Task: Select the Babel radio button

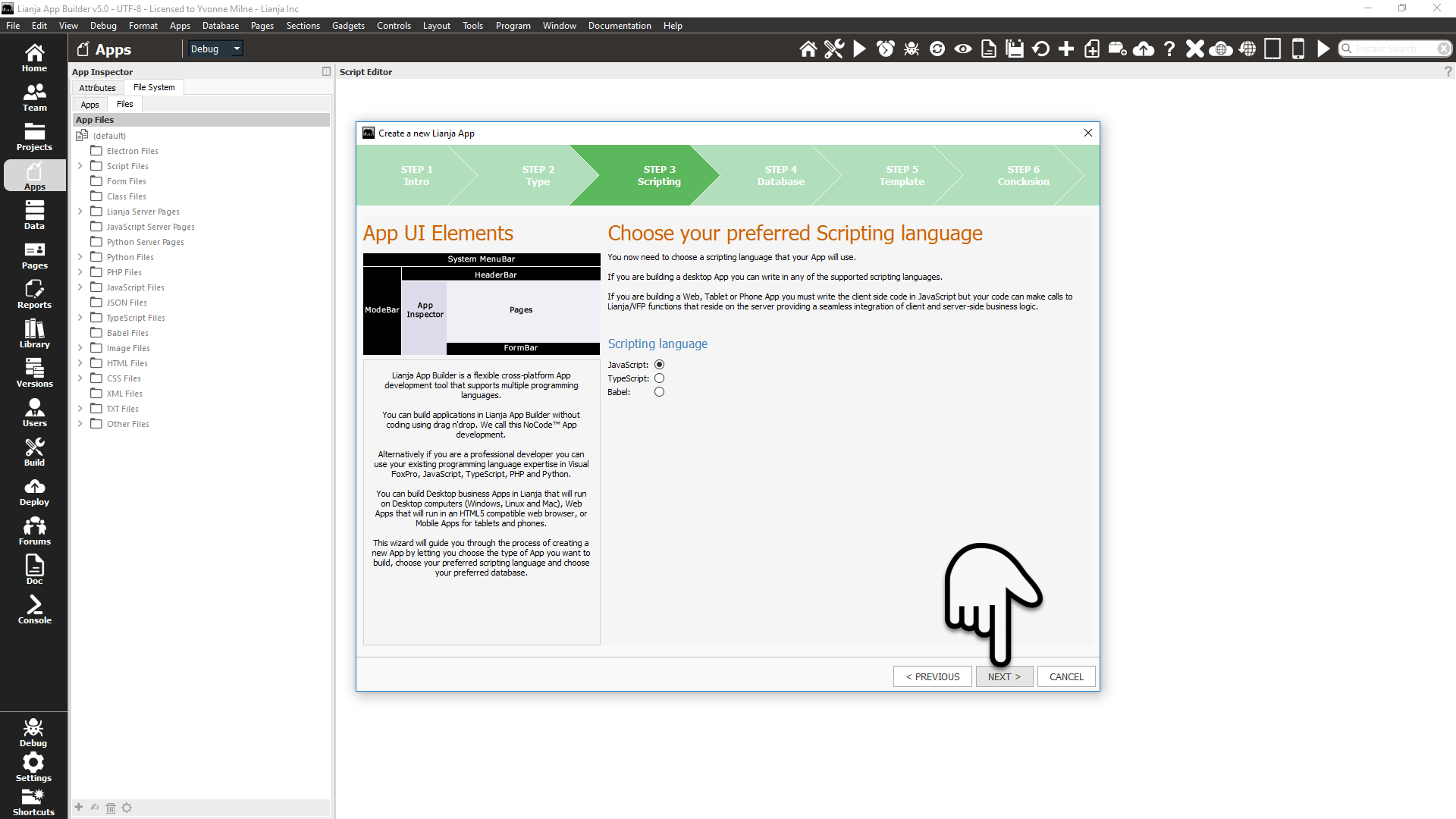Action: [659, 392]
